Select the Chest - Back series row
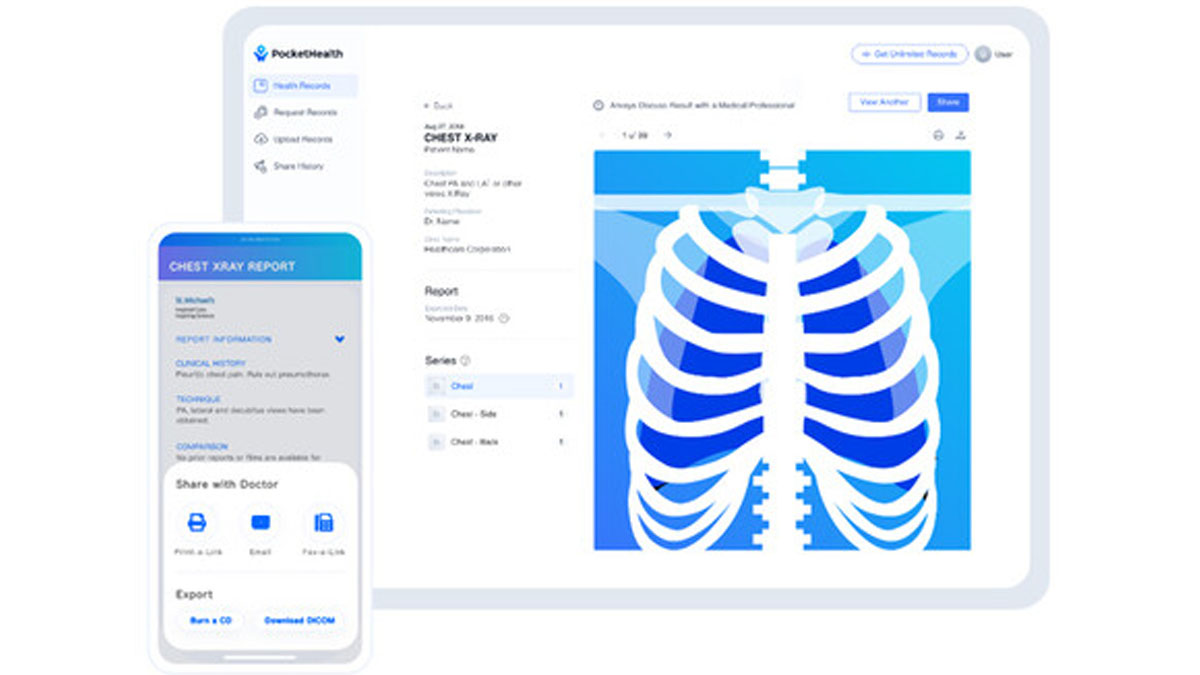Viewport: 1200px width, 675px height. tap(499, 442)
